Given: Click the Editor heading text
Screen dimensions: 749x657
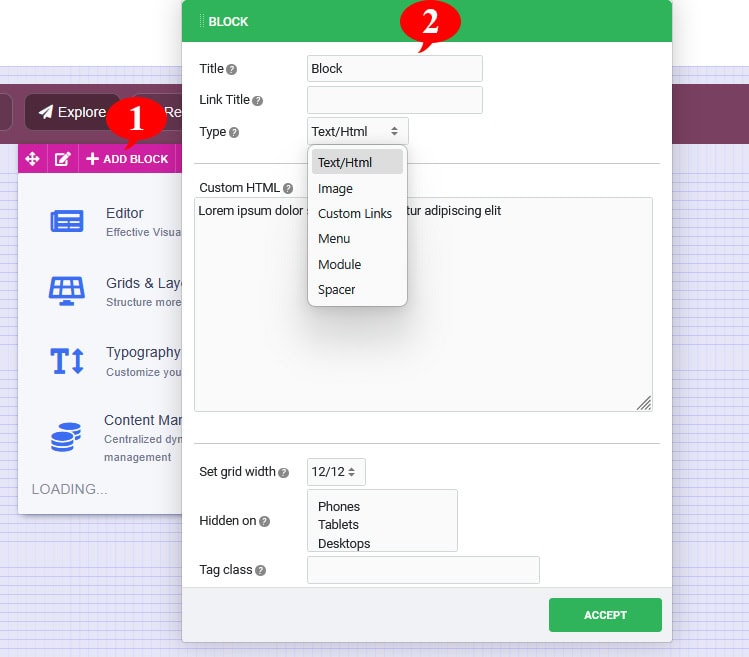Looking at the screenshot, I should tap(125, 213).
